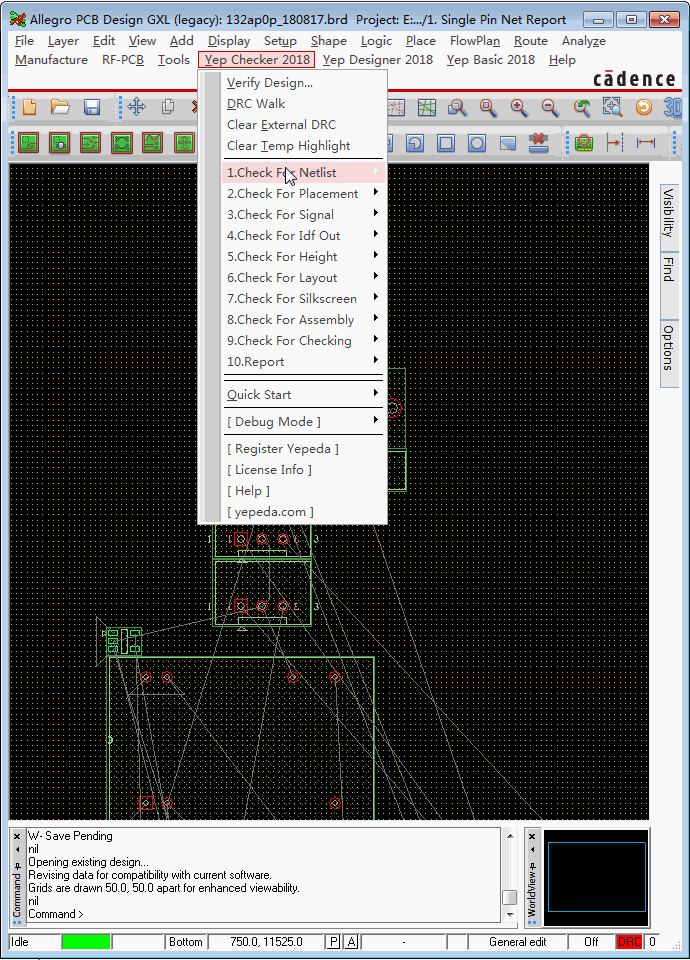Viewport: 690px width, 960px height.
Task: Select the Add Arc shape tool
Action: tap(415, 143)
